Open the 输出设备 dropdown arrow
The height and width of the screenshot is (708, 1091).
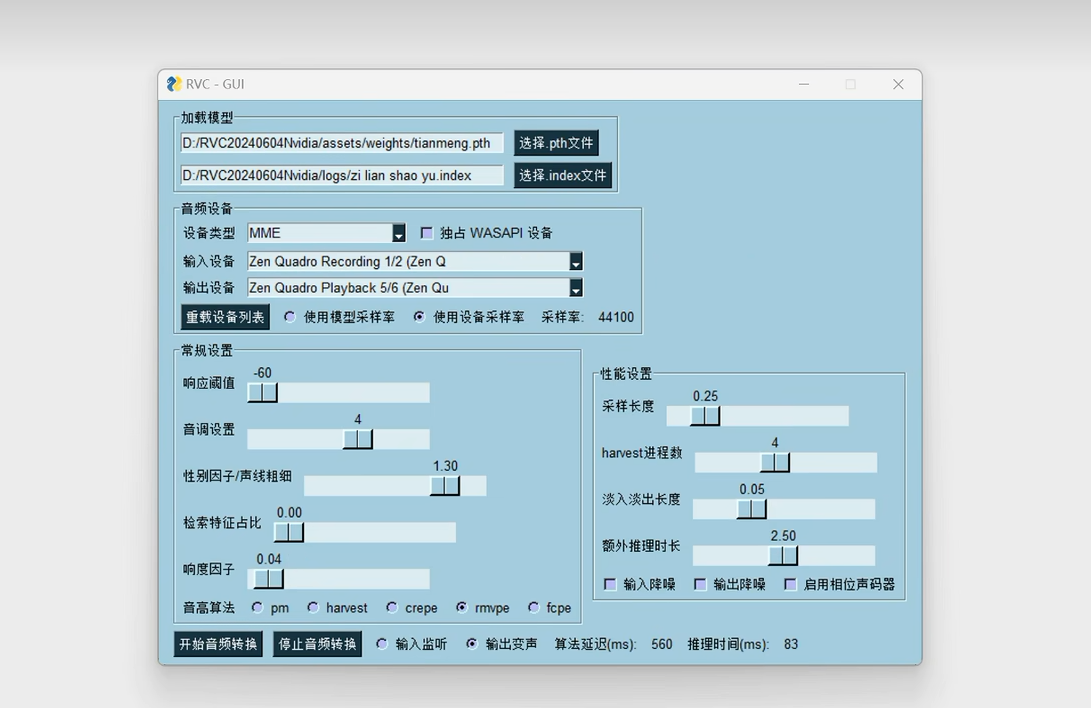(x=576, y=288)
